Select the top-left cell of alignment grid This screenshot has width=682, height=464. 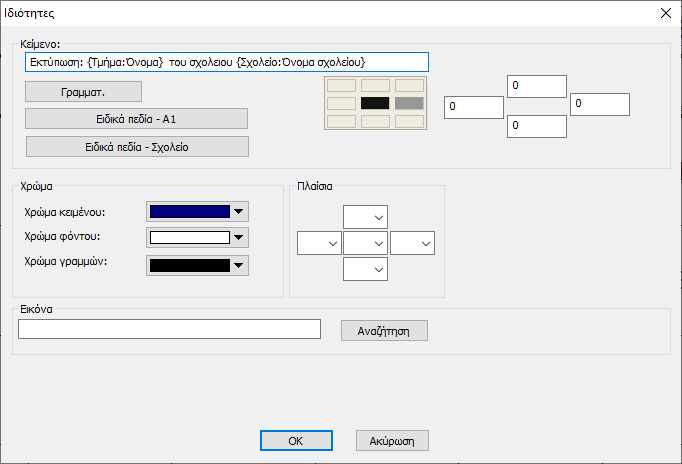pos(341,86)
